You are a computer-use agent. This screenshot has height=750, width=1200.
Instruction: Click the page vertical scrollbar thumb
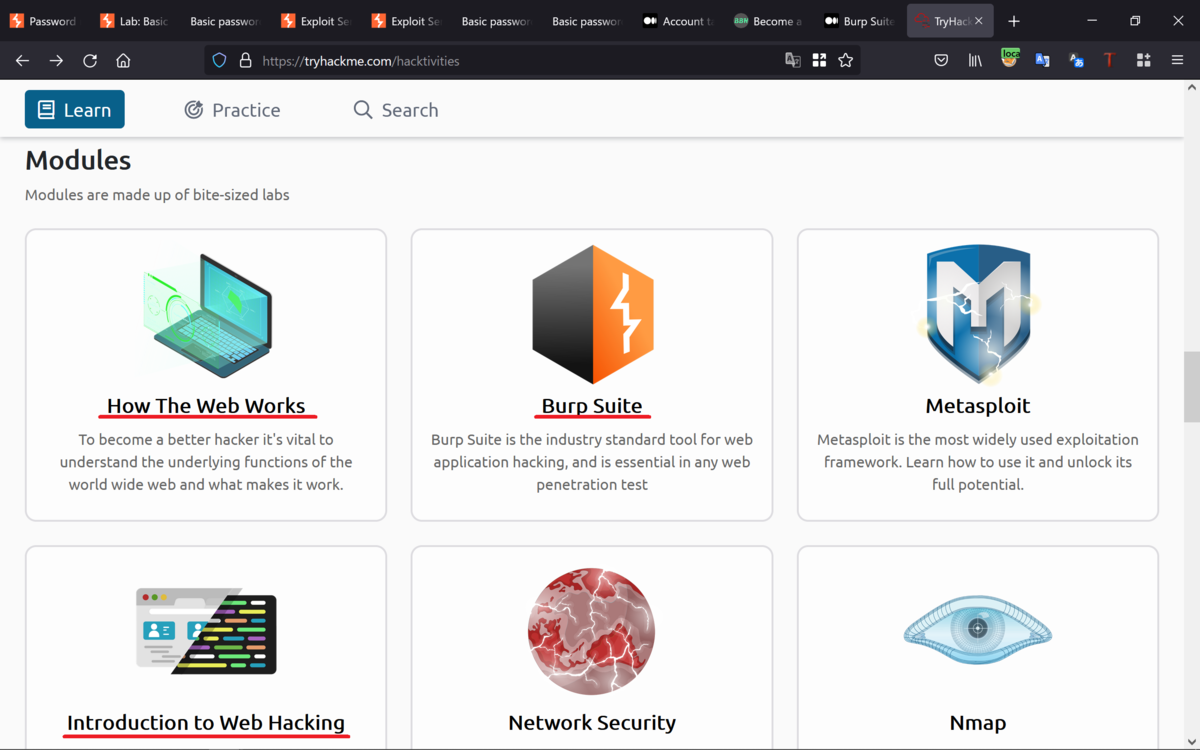point(1191,387)
